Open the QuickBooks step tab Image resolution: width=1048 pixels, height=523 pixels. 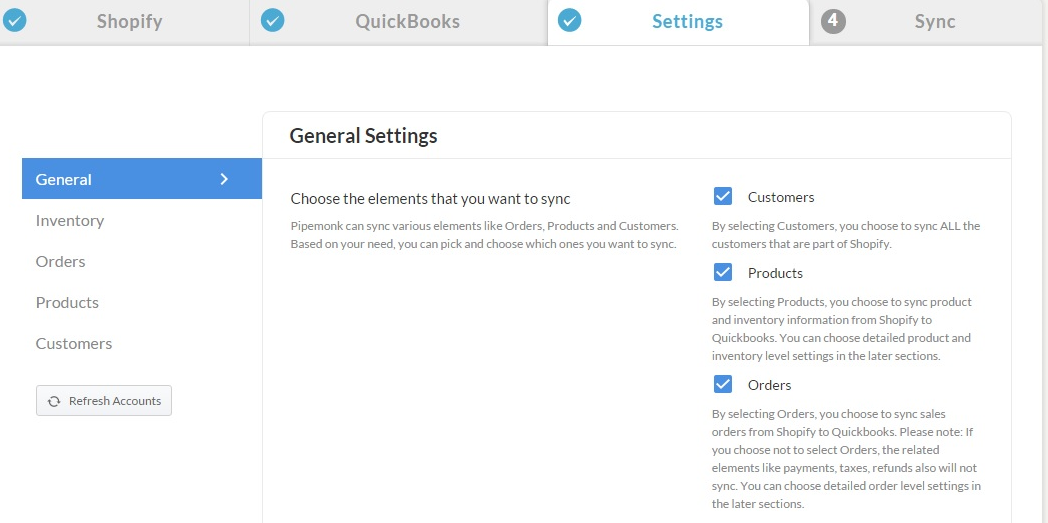[398, 22]
